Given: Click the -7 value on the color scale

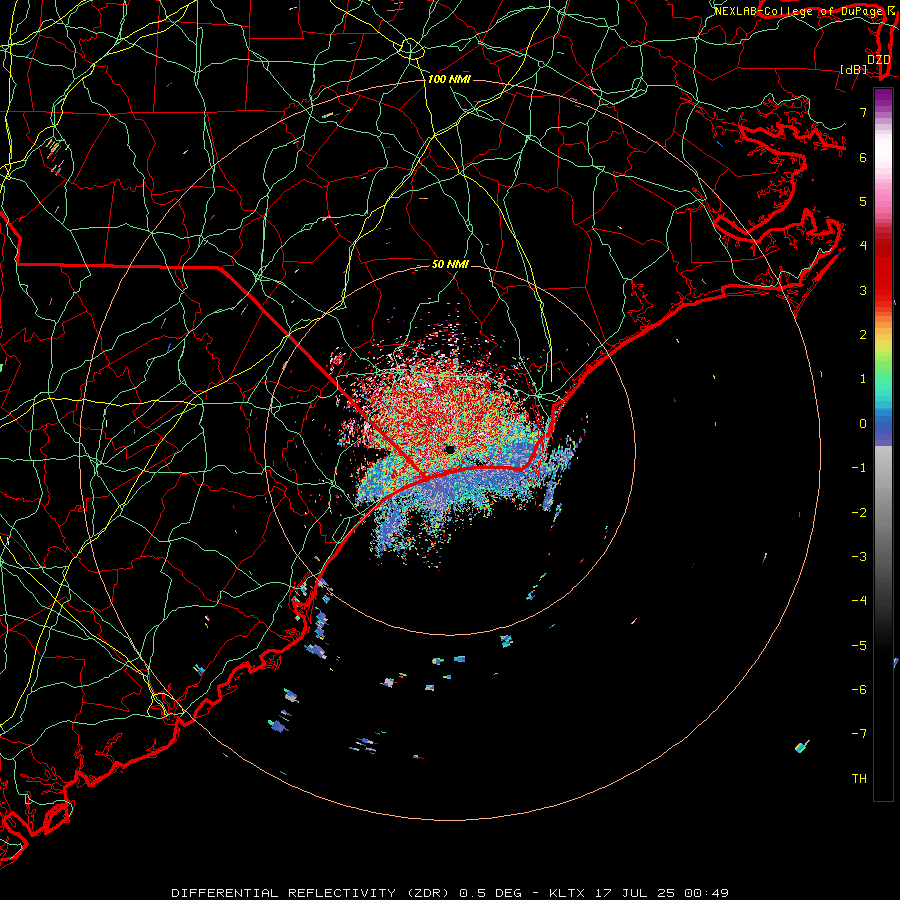Looking at the screenshot, I should pyautogui.click(x=859, y=734).
